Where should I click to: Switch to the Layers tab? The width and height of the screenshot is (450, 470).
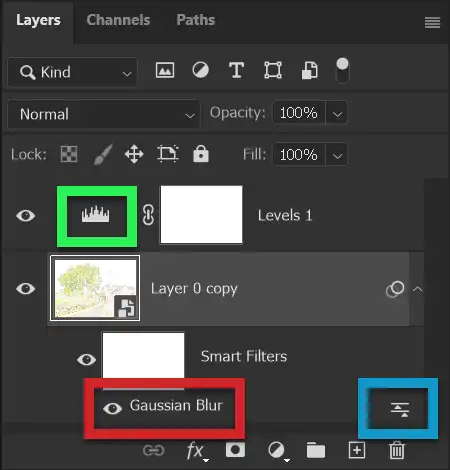(38, 20)
